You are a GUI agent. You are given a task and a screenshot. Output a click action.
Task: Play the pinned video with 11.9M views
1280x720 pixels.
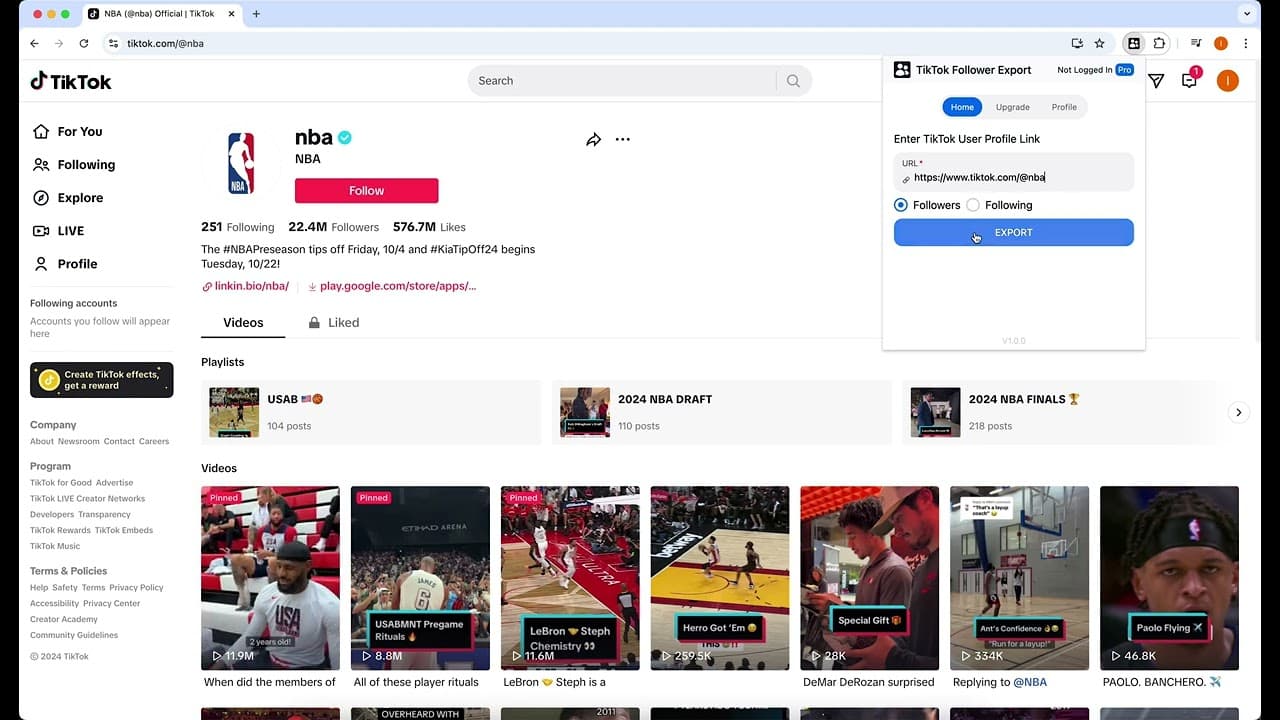pyautogui.click(x=270, y=578)
